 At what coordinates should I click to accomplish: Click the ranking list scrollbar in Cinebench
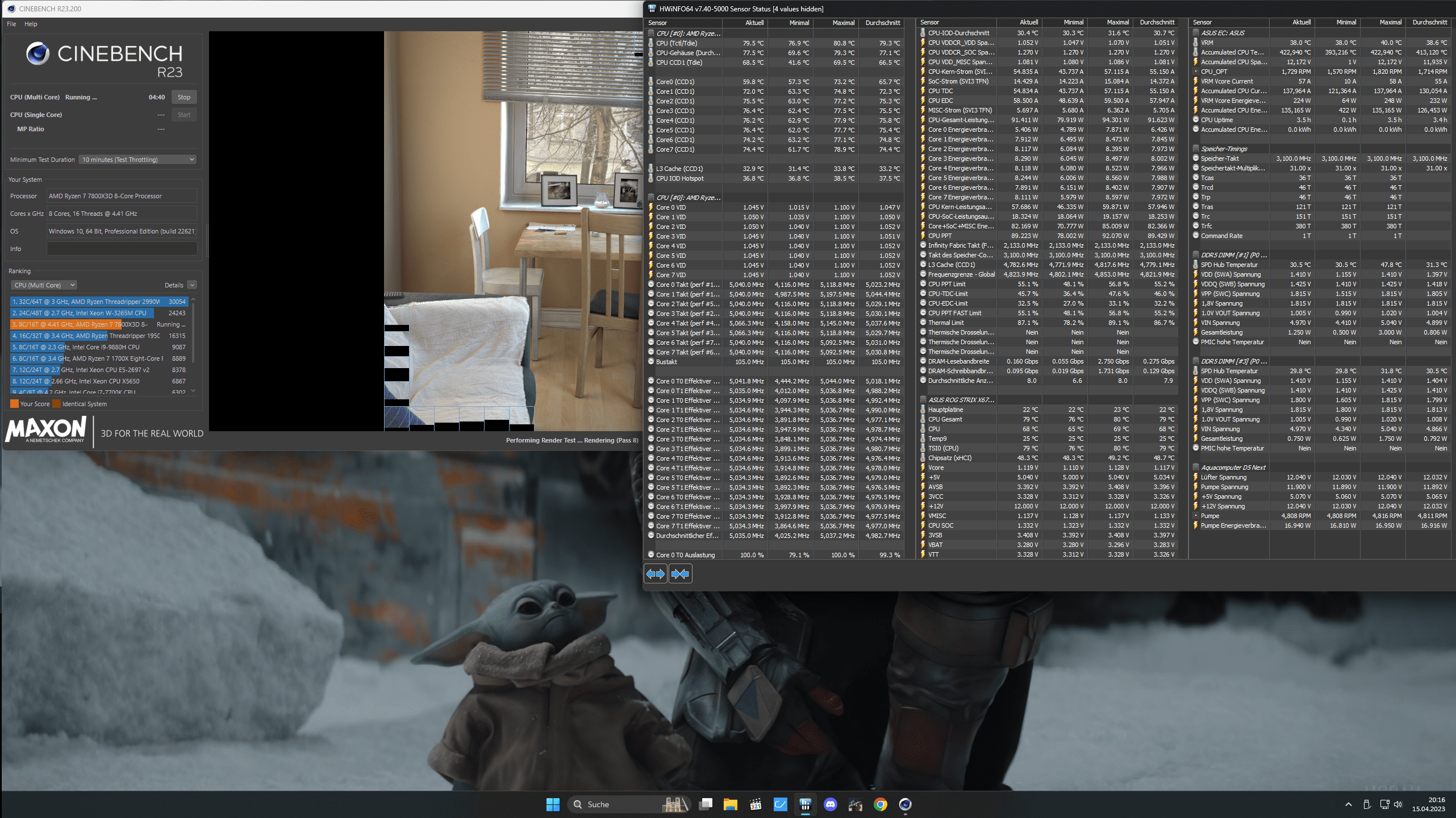coord(193,332)
